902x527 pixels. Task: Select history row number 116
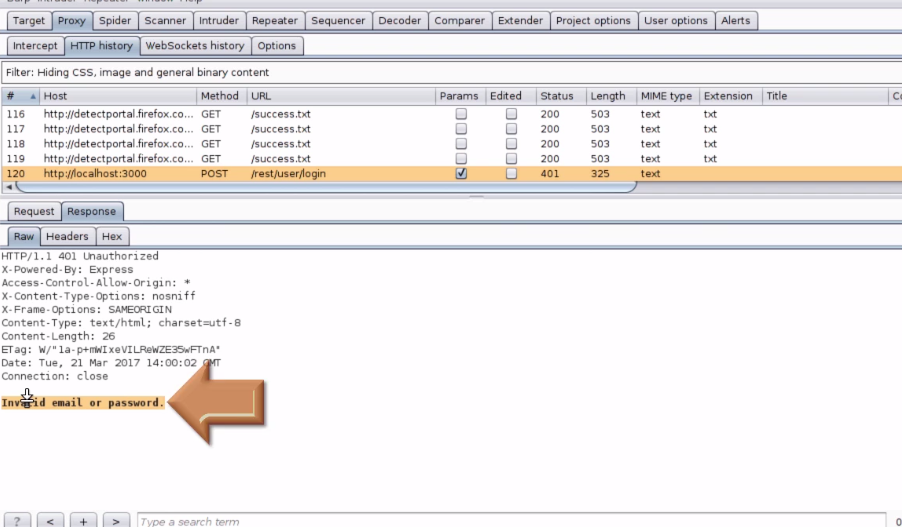(x=451, y=114)
